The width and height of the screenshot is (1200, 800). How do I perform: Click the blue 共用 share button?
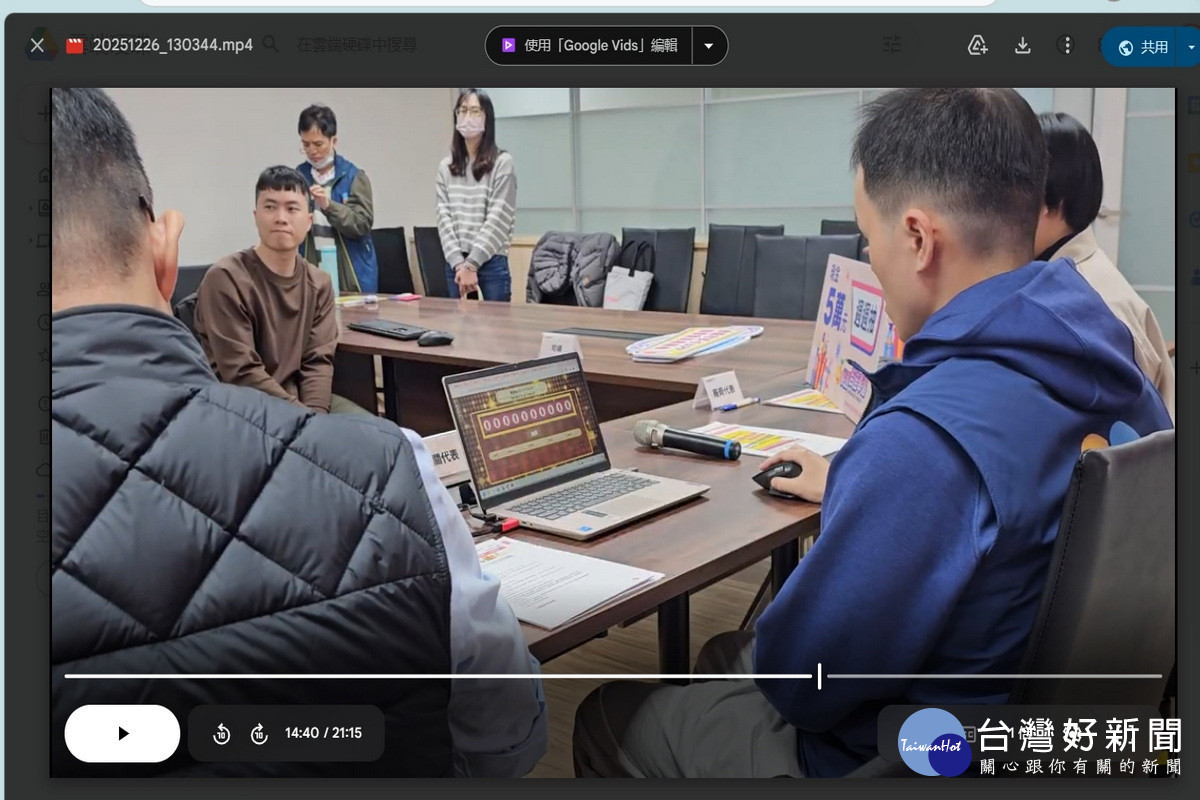point(1144,47)
